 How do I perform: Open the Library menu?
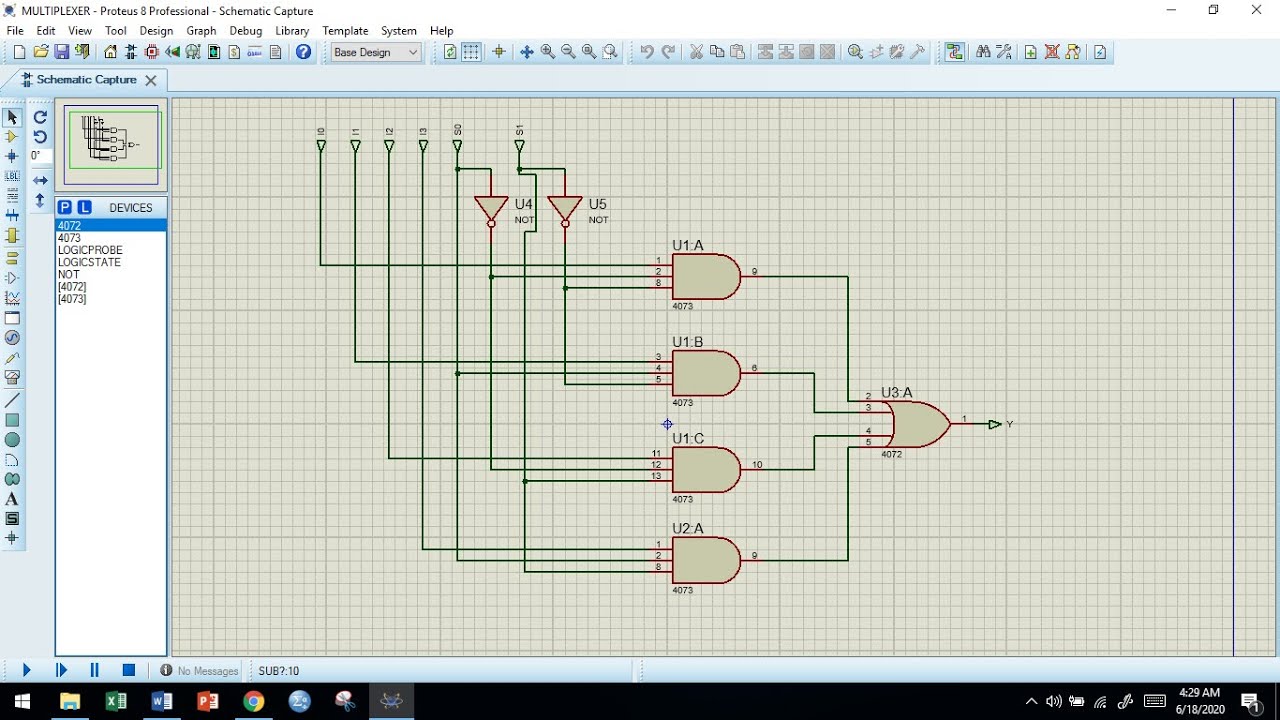tap(292, 31)
